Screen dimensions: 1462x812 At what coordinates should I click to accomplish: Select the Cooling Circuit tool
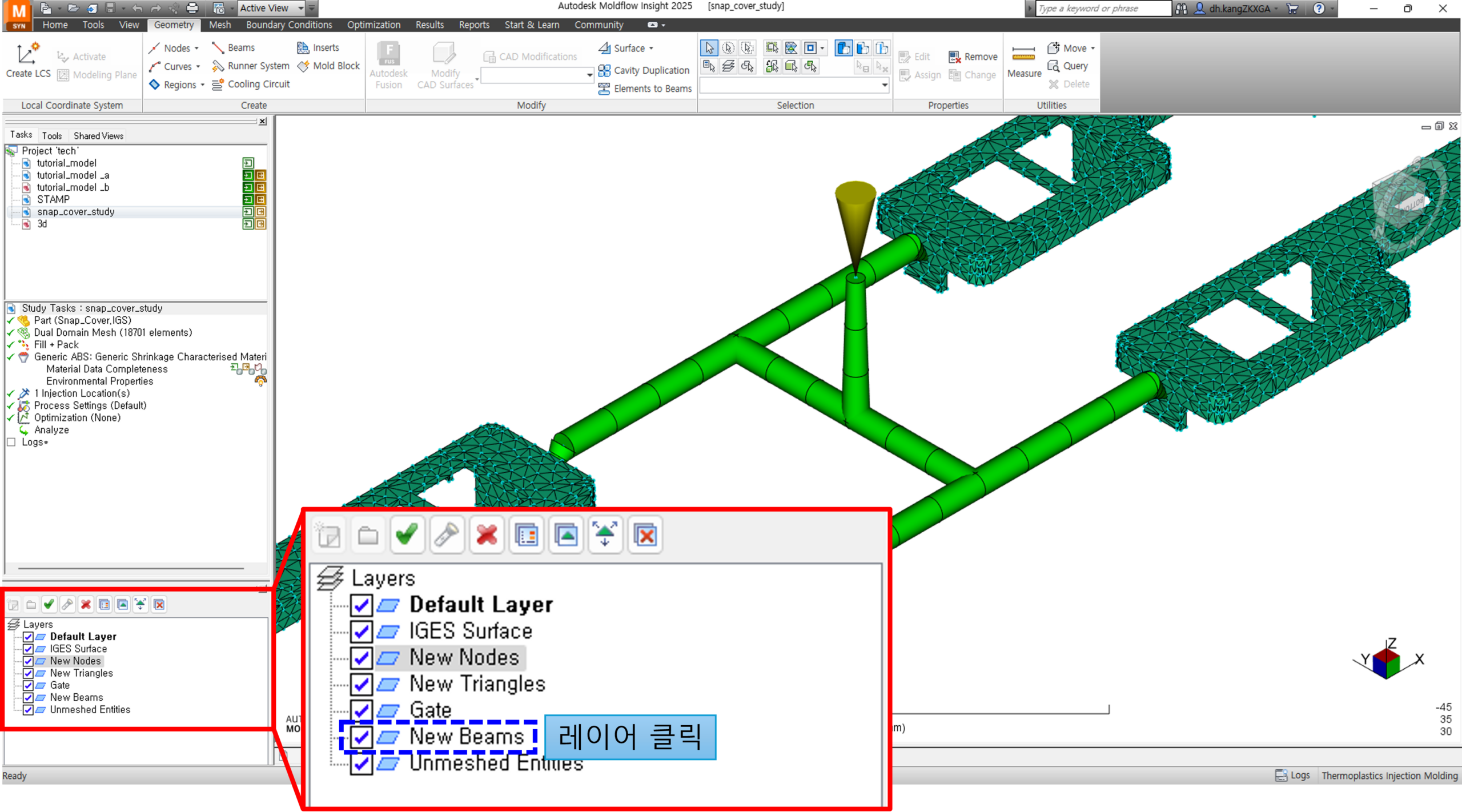(x=251, y=85)
